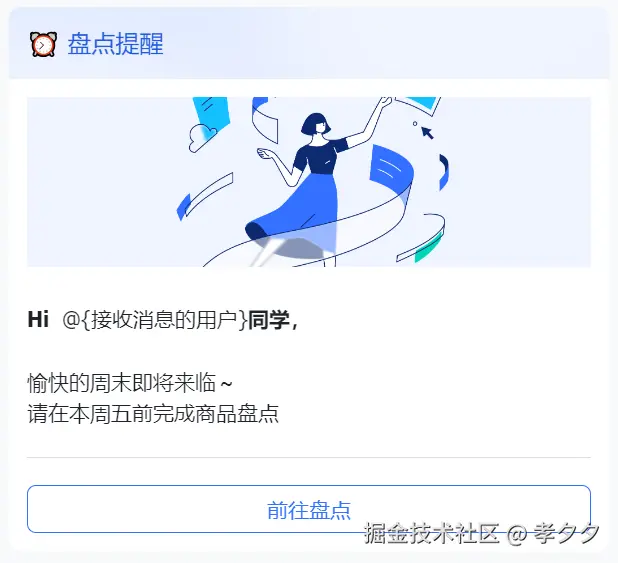The height and width of the screenshot is (563, 618).
Task: Click the line 请在本周五前完成商品盘点
Action: [x=153, y=414]
